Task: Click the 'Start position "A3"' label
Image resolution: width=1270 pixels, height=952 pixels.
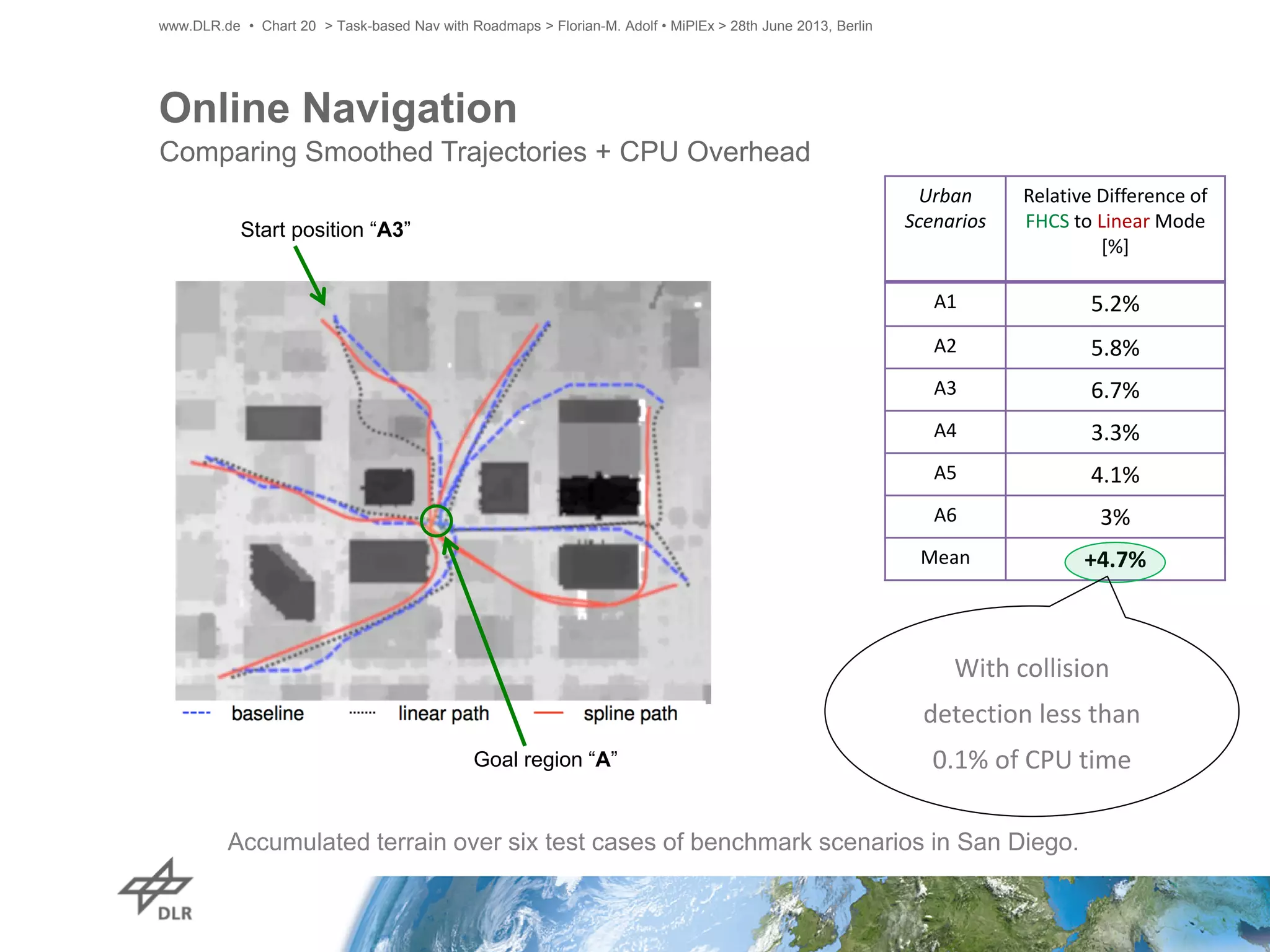Action: click(x=326, y=229)
